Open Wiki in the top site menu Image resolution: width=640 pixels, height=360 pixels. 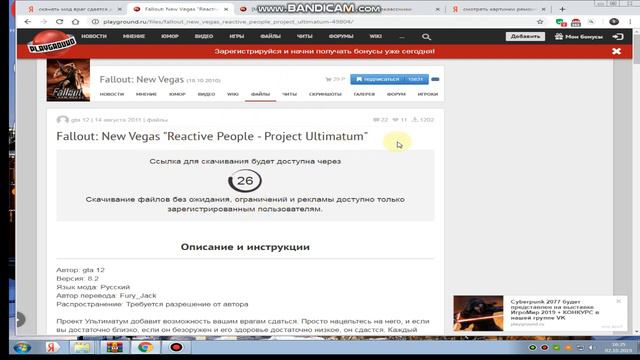click(x=376, y=36)
